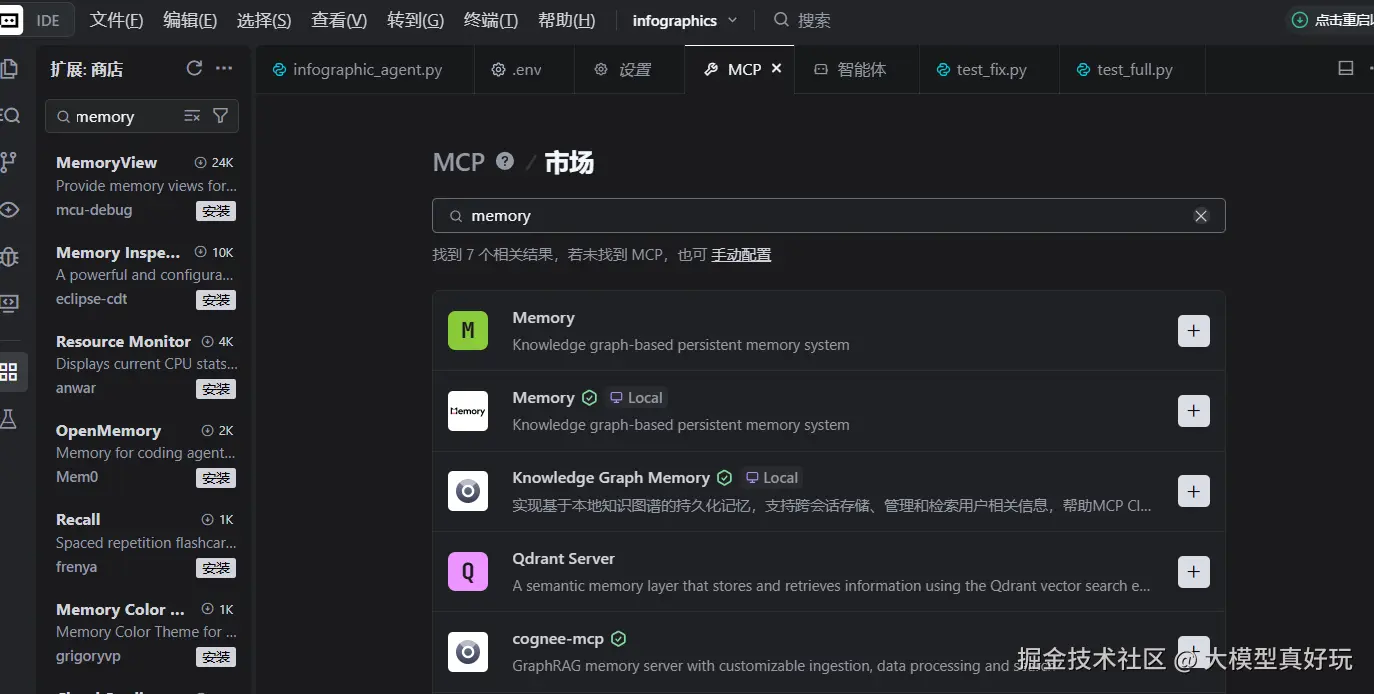Install the MemoryView extension
Image resolution: width=1374 pixels, height=694 pixels.
click(216, 211)
